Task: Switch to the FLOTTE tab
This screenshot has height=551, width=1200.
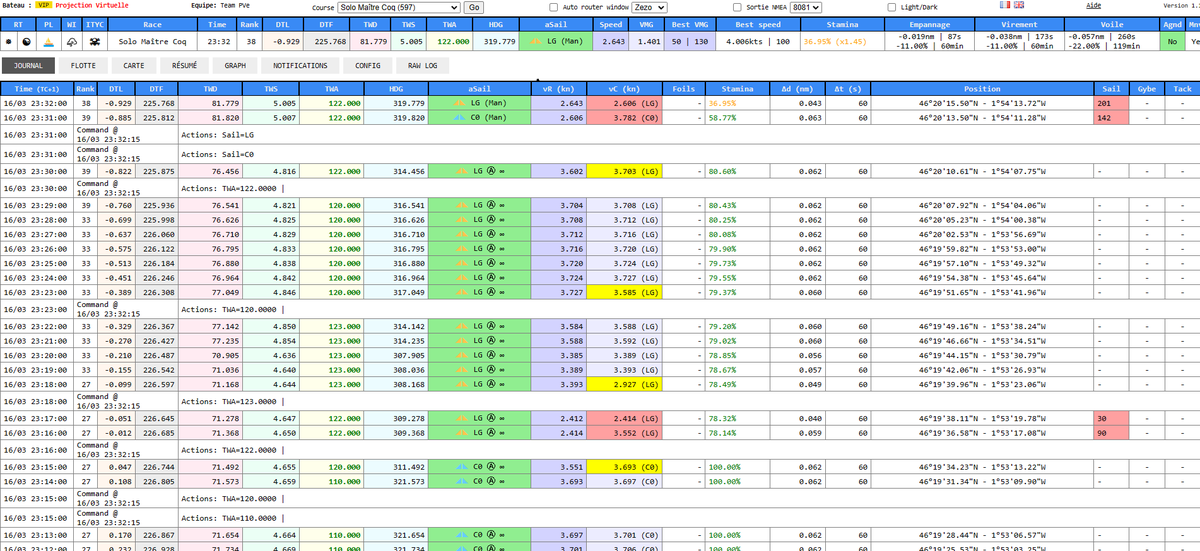Action: (x=84, y=66)
